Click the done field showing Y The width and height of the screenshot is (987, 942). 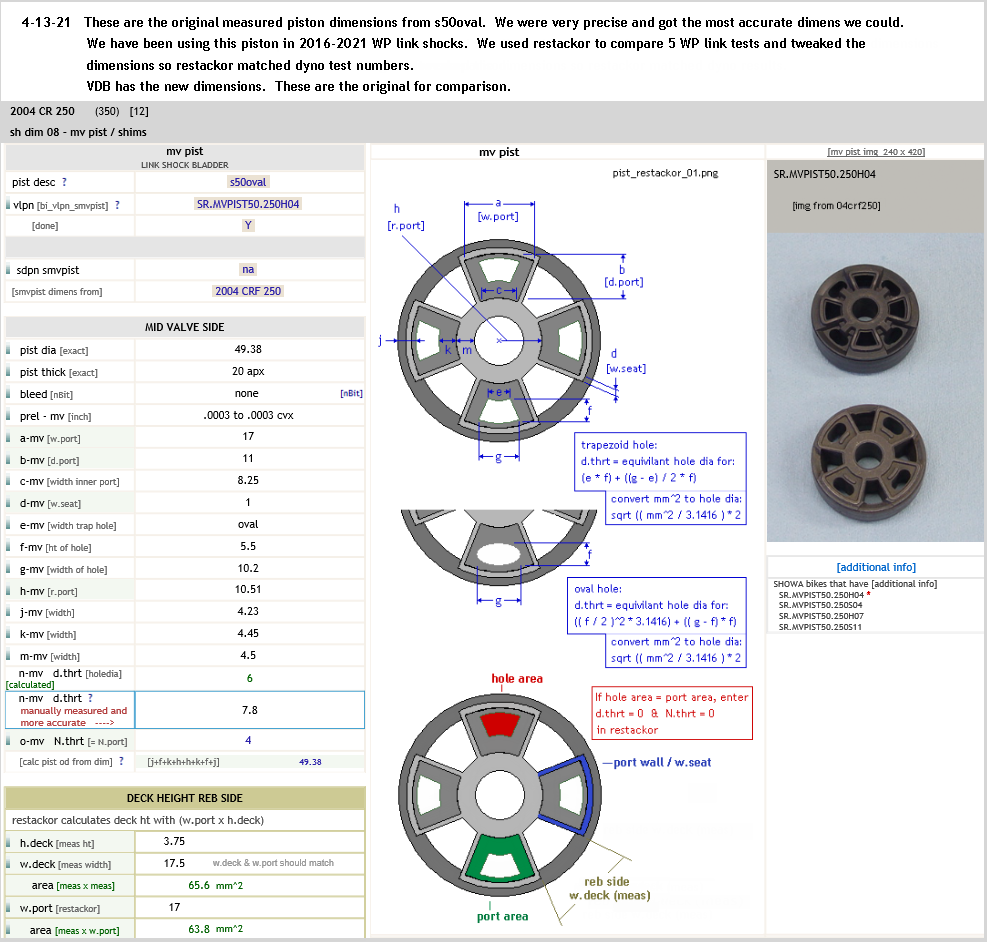tap(249, 225)
